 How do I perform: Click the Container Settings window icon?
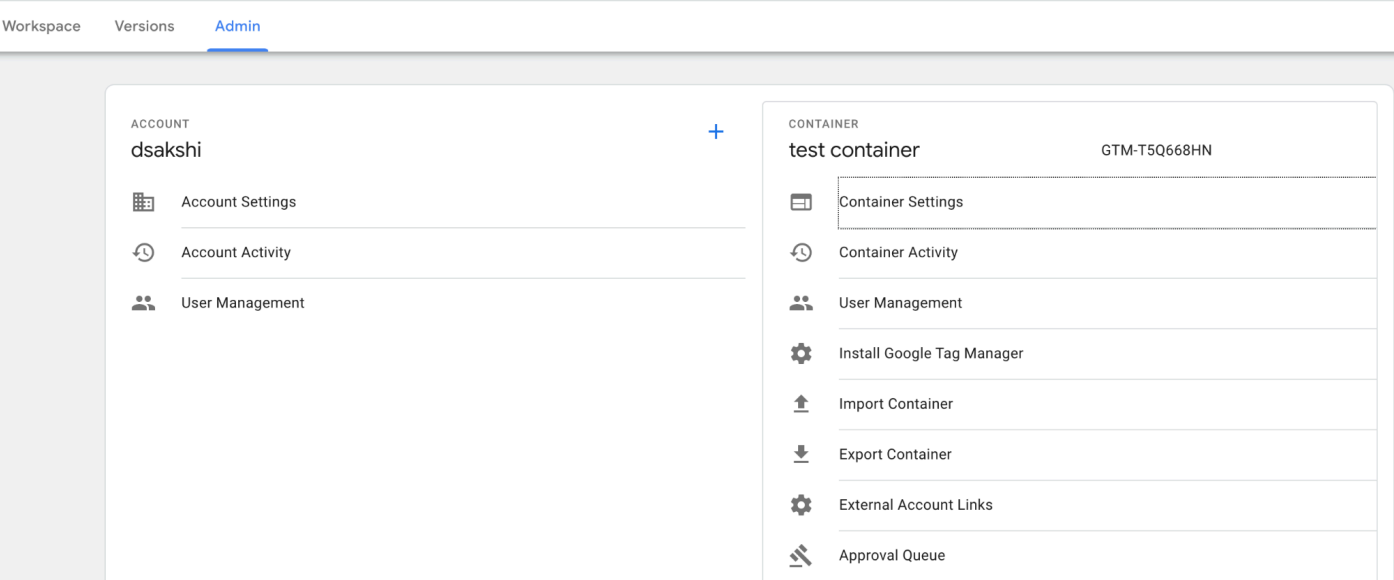coord(801,202)
